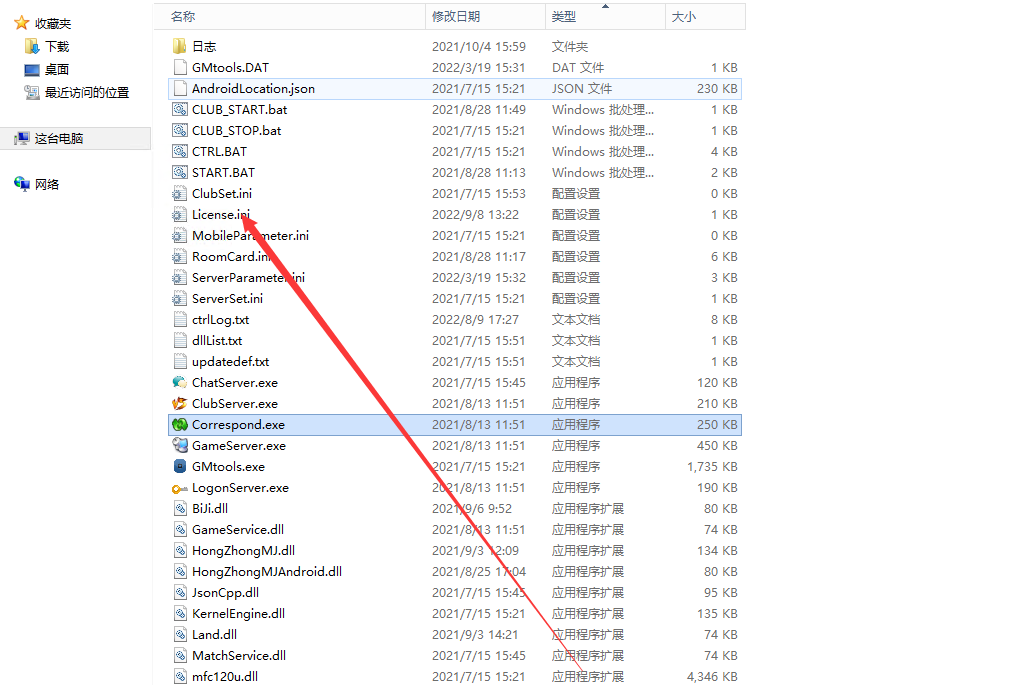The width and height of the screenshot is (1011, 685).
Task: Select the HongZhongMJ.dll file
Action: click(x=243, y=551)
